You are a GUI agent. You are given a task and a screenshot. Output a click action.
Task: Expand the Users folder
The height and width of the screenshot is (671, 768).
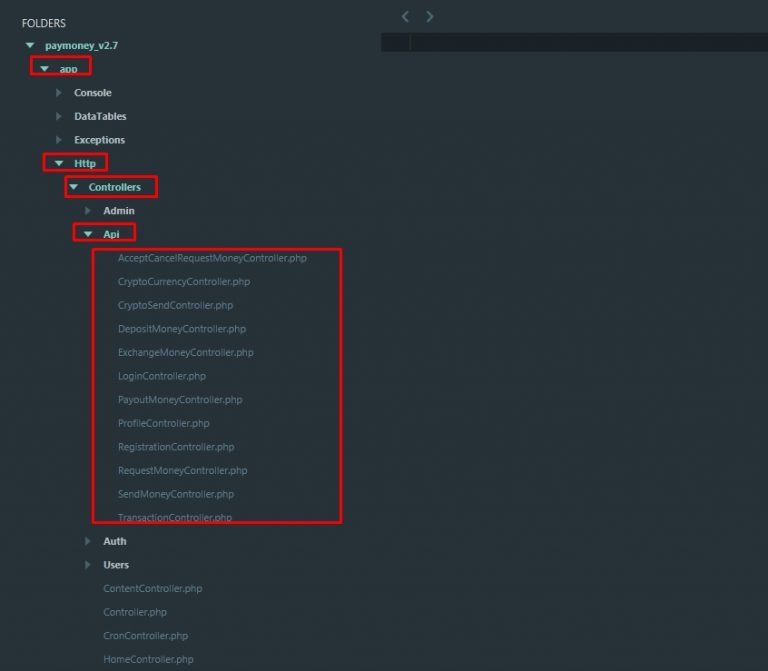coord(88,565)
